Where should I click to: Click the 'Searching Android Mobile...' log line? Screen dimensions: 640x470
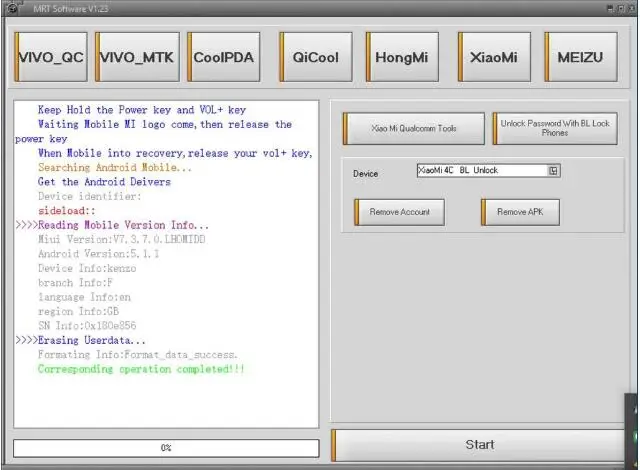(x=115, y=168)
